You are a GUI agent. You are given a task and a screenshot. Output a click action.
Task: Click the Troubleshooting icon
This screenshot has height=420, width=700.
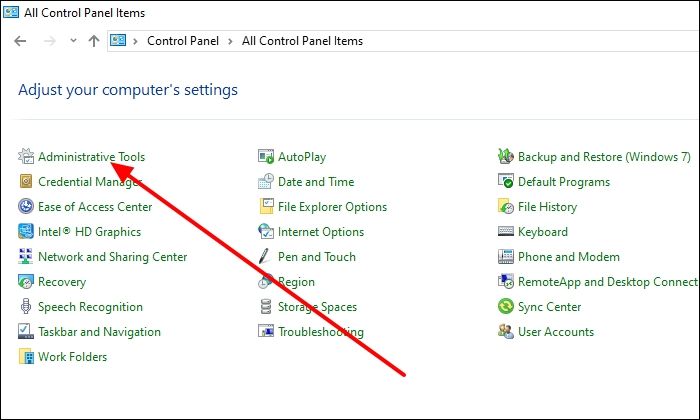coord(266,332)
